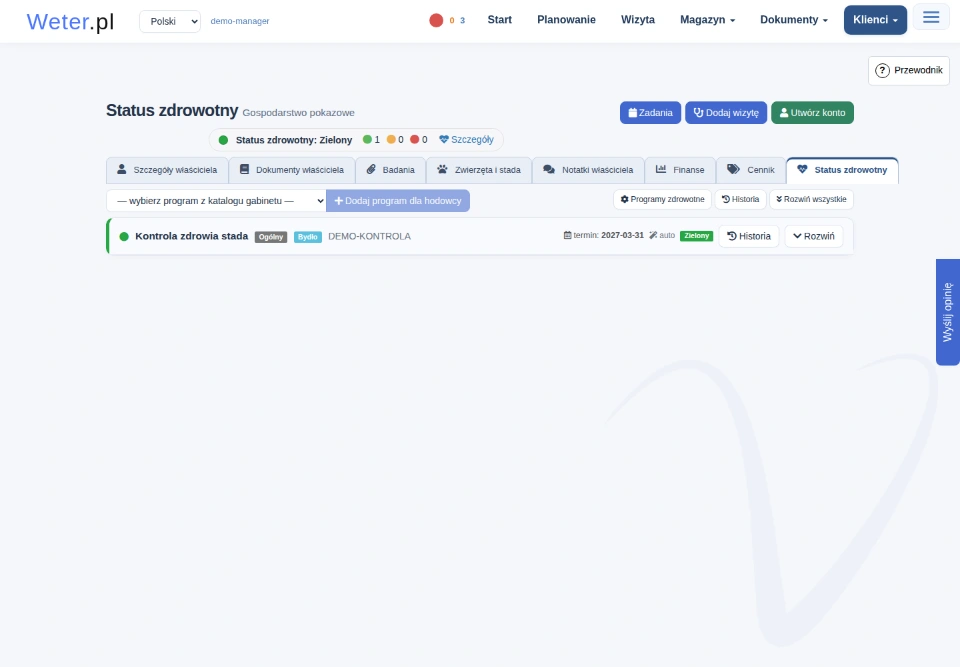The width and height of the screenshot is (960, 667).
Task: Expand the Magazyn dropdown menu
Action: click(x=707, y=20)
